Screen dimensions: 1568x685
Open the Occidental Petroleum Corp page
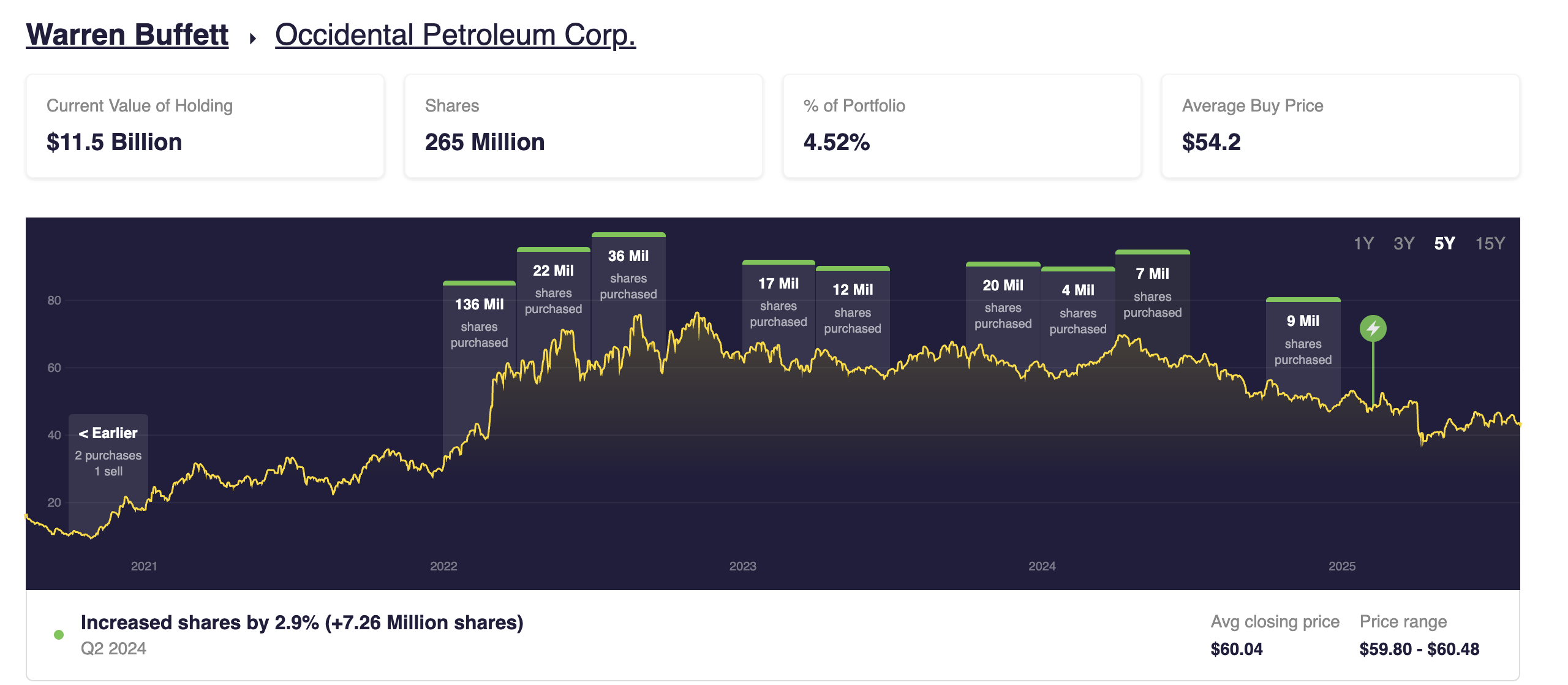coord(456,34)
